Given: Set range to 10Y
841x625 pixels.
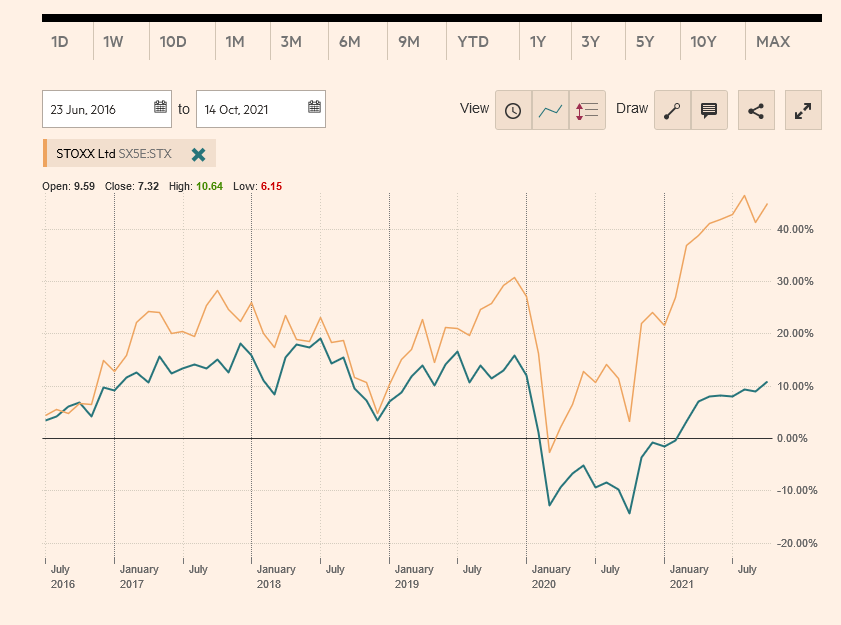Looking at the screenshot, I should coord(703,42).
